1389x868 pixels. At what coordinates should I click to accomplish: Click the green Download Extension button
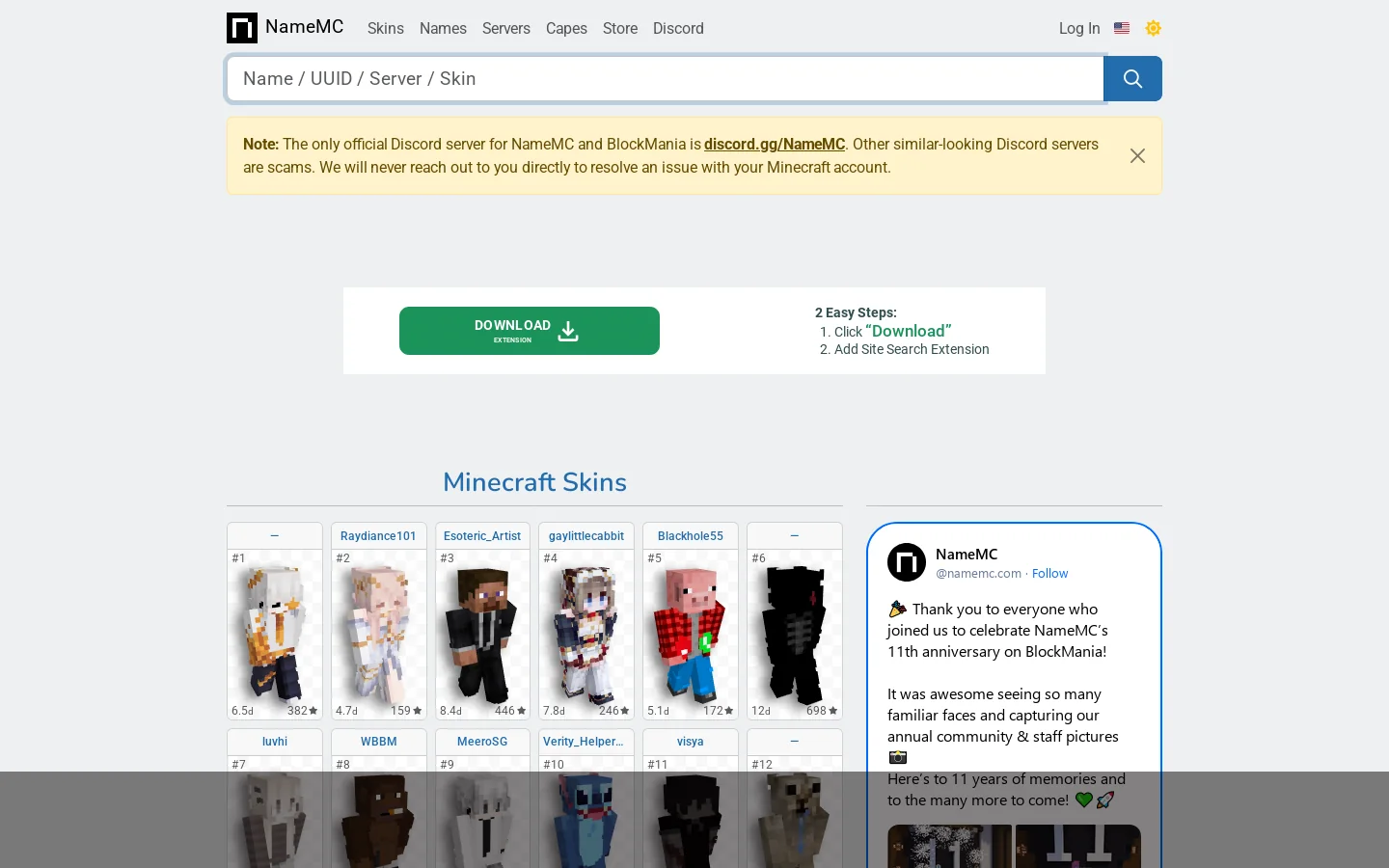pos(530,331)
